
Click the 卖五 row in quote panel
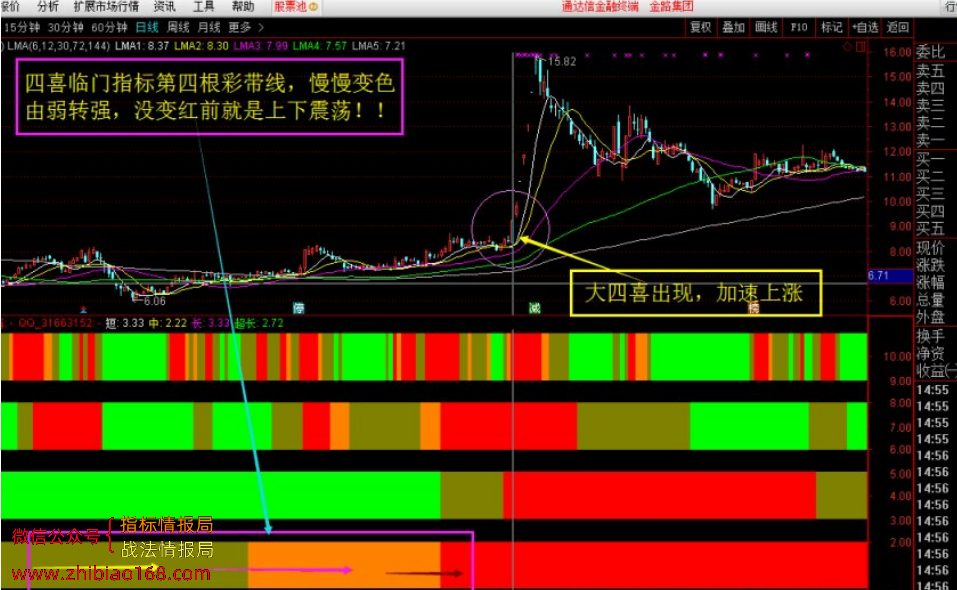[x=930, y=71]
